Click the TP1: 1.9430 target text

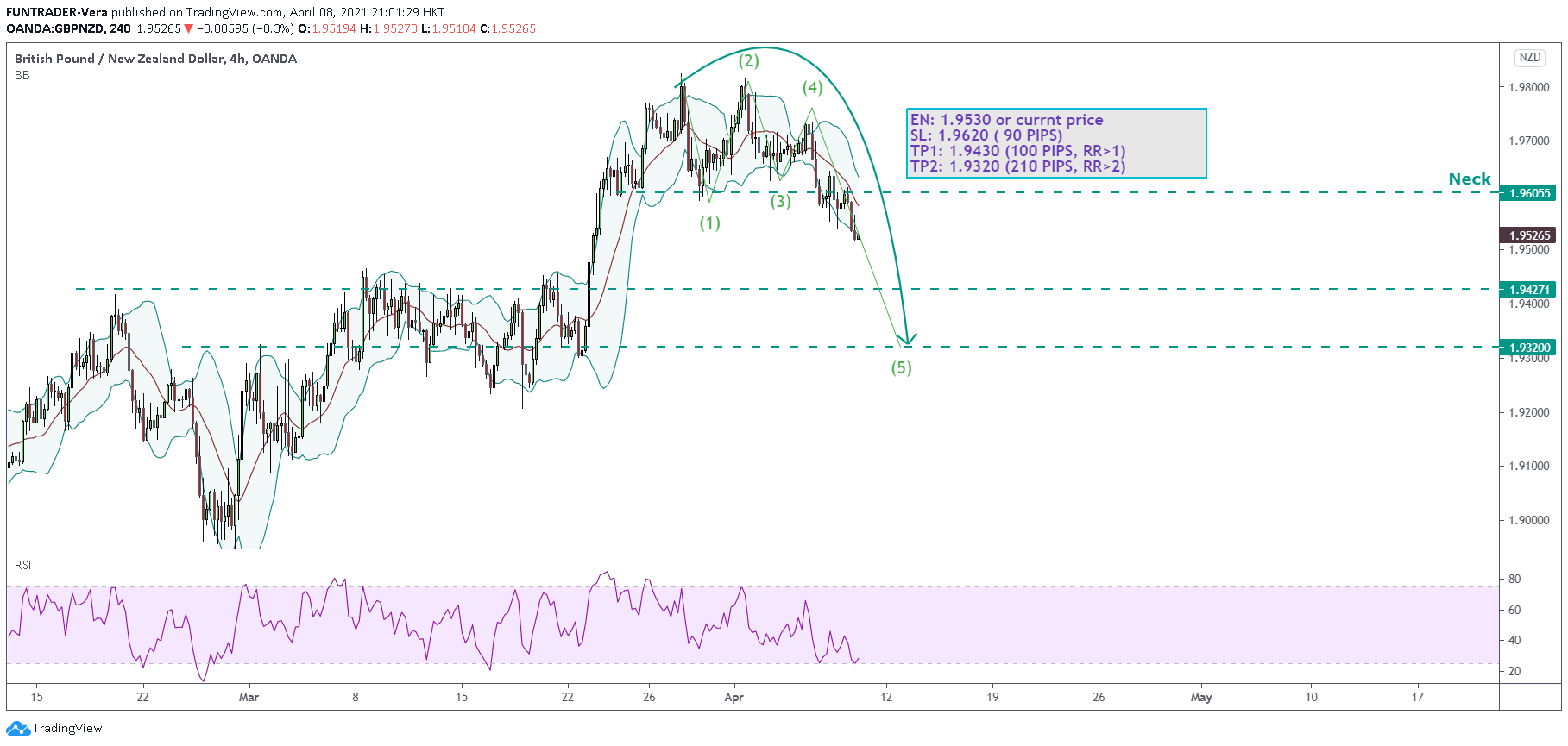point(1017,151)
